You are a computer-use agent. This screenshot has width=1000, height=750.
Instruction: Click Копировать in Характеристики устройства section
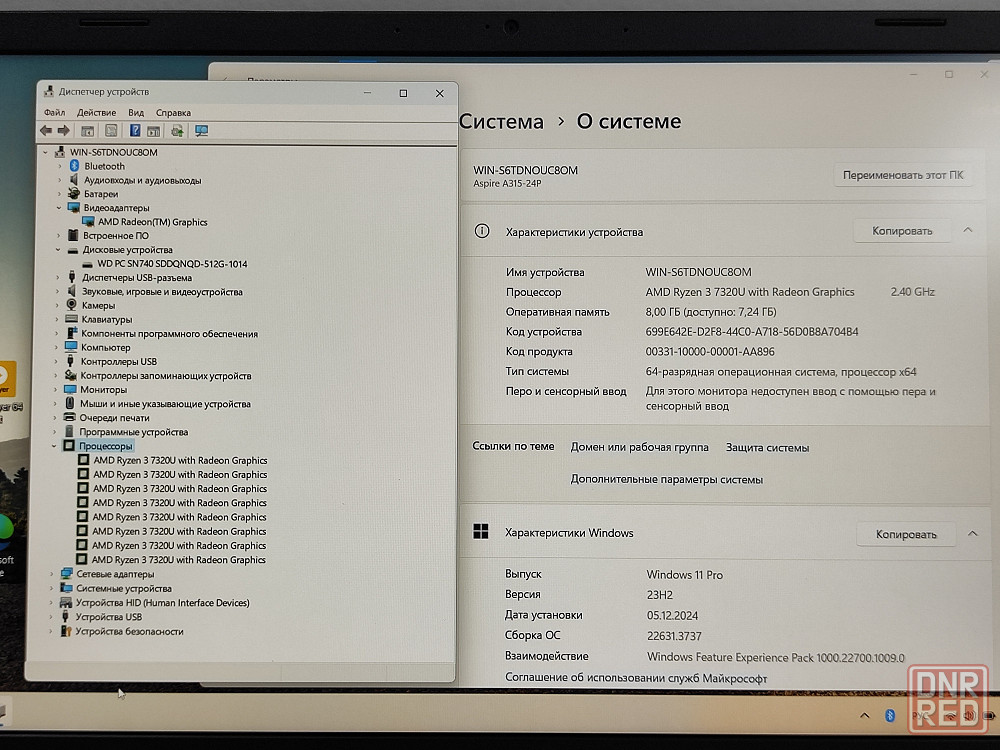tap(902, 231)
